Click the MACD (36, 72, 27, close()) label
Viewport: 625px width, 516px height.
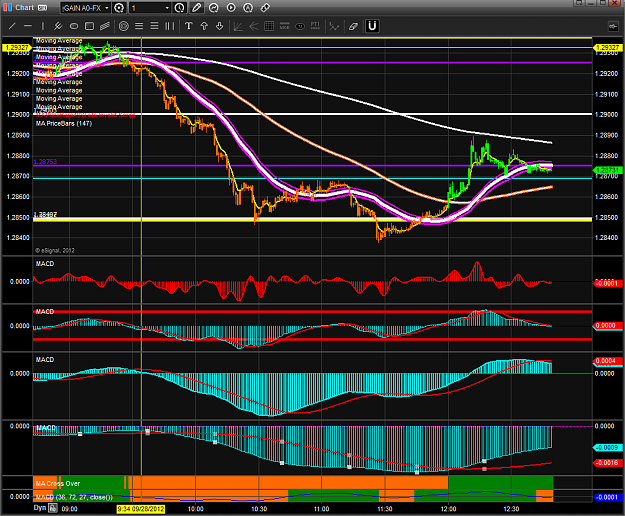[74, 497]
